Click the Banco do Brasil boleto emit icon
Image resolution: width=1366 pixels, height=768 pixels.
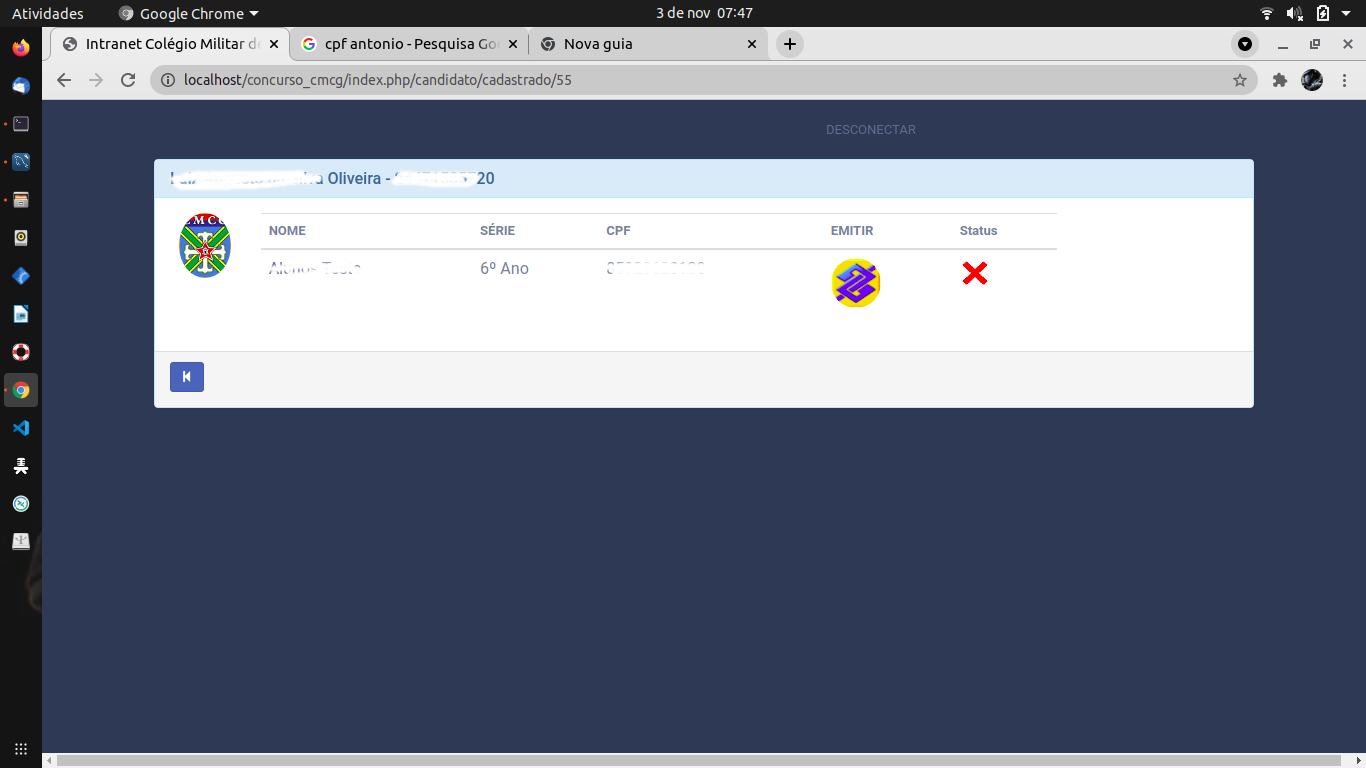coord(855,283)
